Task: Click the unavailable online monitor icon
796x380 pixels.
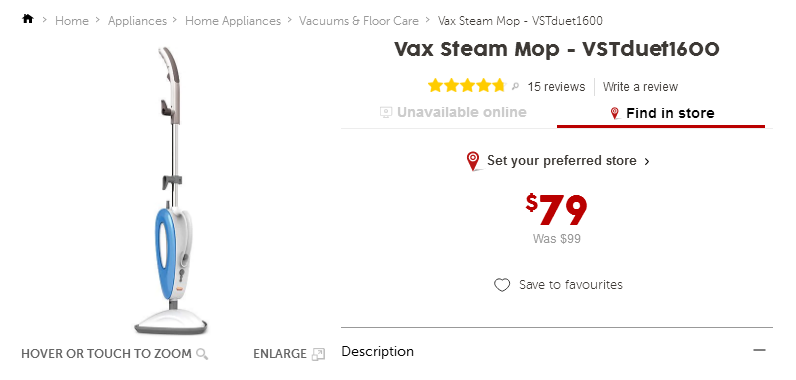Action: click(386, 113)
